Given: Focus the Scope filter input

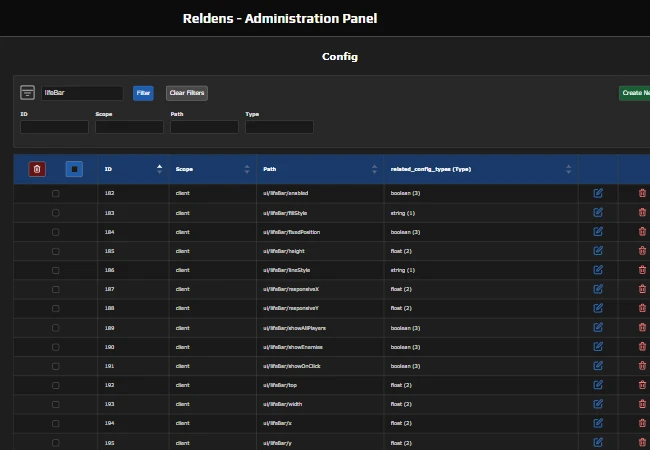Looking at the screenshot, I should click(129, 127).
